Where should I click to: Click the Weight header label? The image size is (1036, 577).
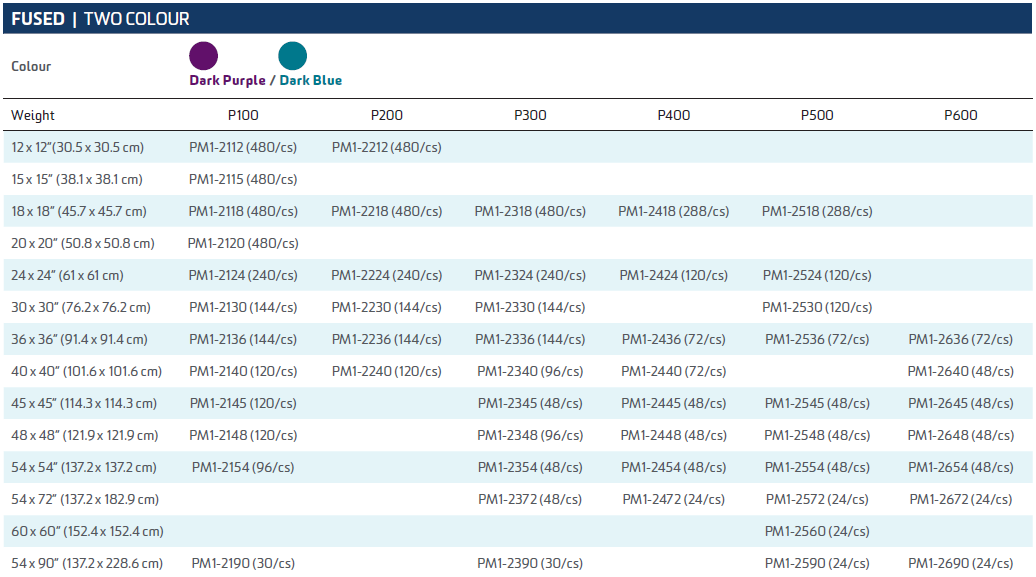click(33, 115)
